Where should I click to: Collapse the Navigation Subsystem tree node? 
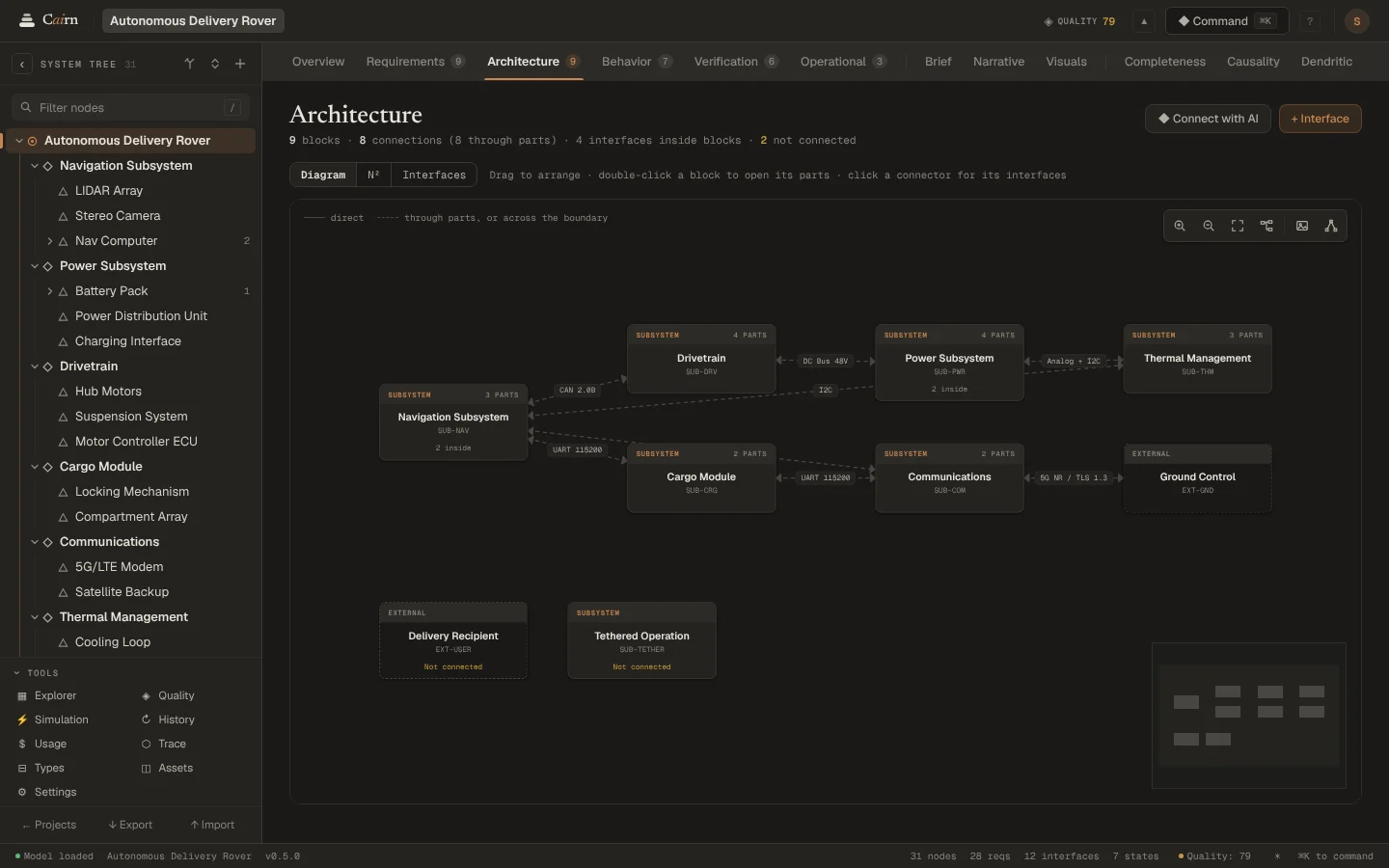tap(35, 166)
